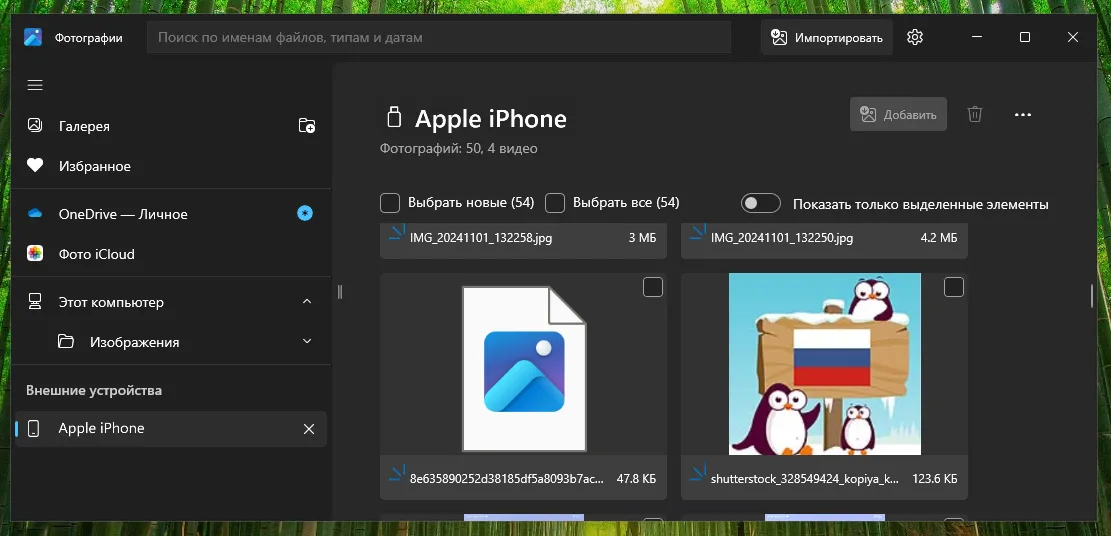The height and width of the screenshot is (536, 1111).
Task: Open the settings gear icon
Action: 914,38
